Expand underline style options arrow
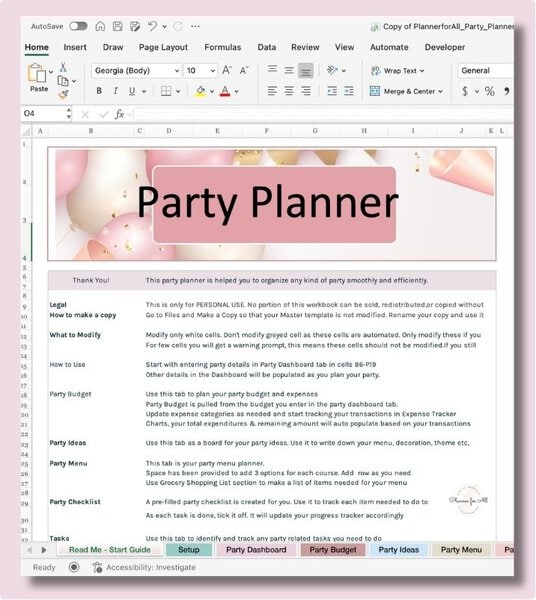This screenshot has width=536, height=600. (144, 91)
